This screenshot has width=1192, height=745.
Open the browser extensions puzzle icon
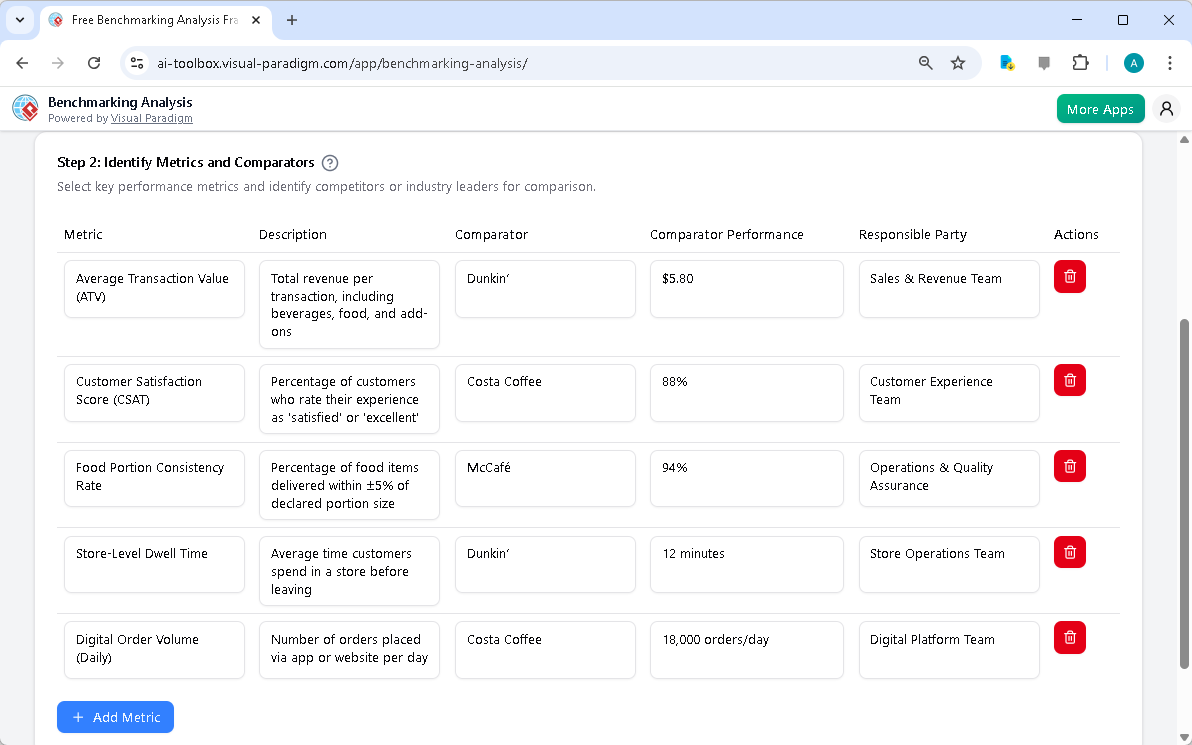[x=1080, y=62]
